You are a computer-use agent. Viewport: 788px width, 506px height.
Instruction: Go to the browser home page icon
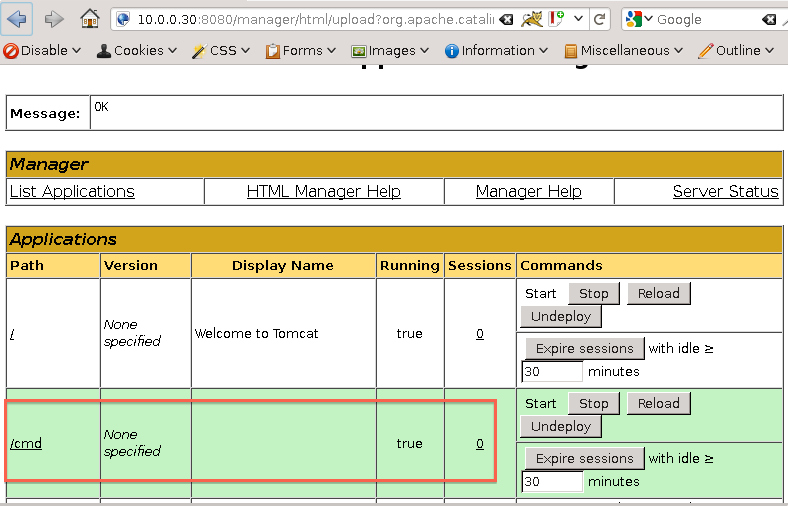pyautogui.click(x=90, y=18)
